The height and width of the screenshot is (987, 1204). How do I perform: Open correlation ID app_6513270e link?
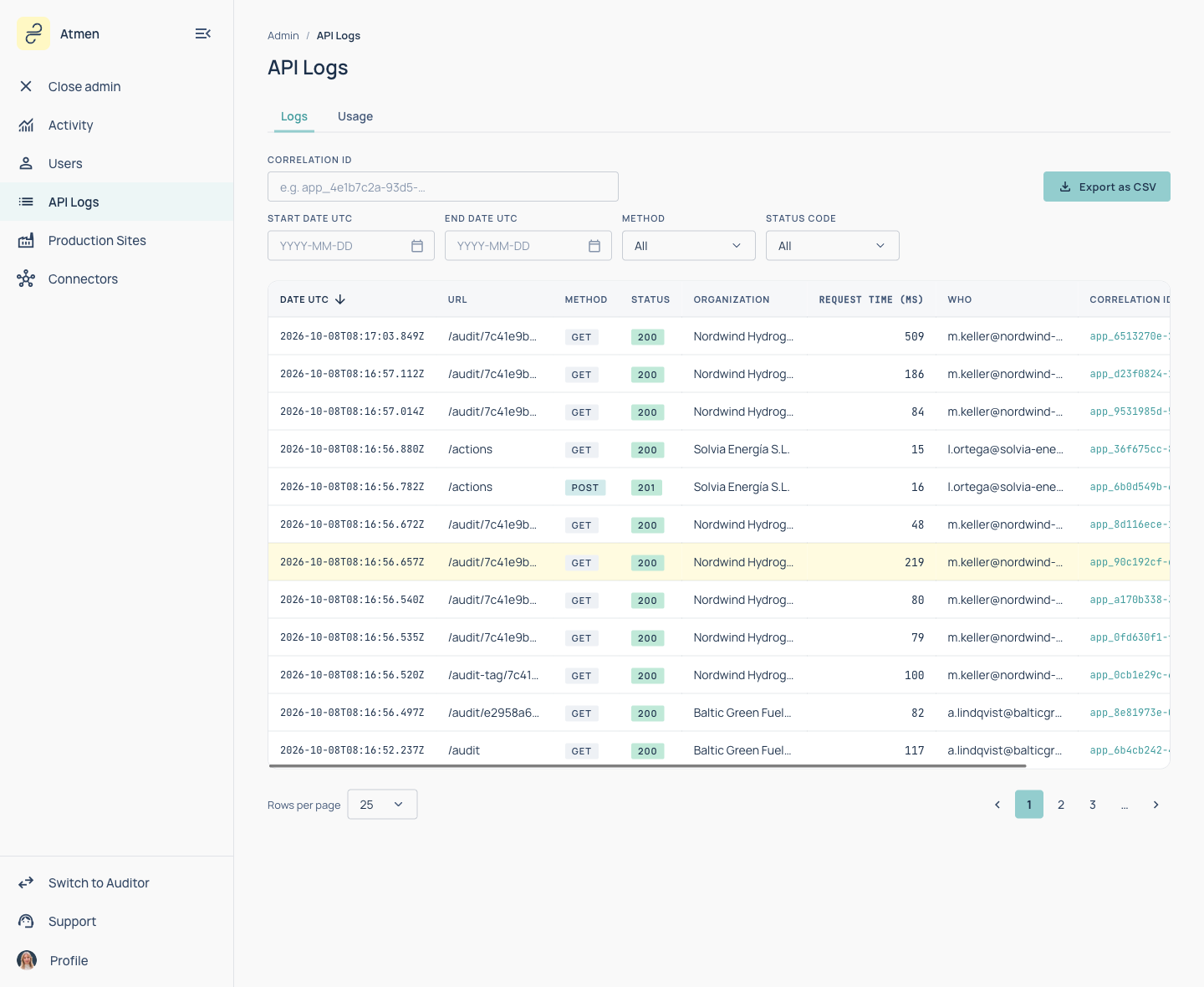[1130, 336]
